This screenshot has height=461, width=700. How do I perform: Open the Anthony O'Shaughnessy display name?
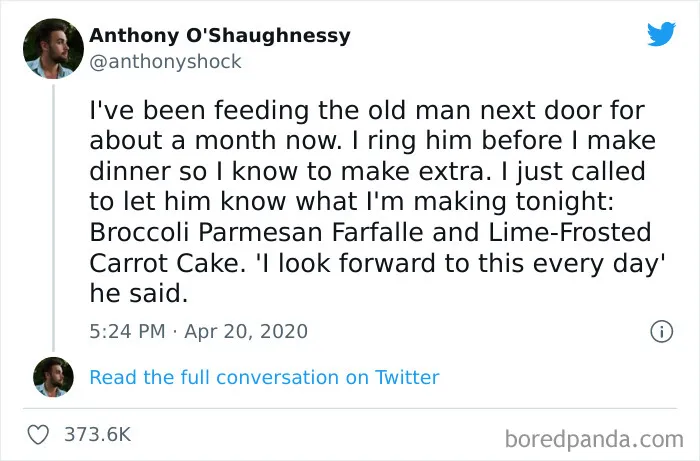pos(220,36)
